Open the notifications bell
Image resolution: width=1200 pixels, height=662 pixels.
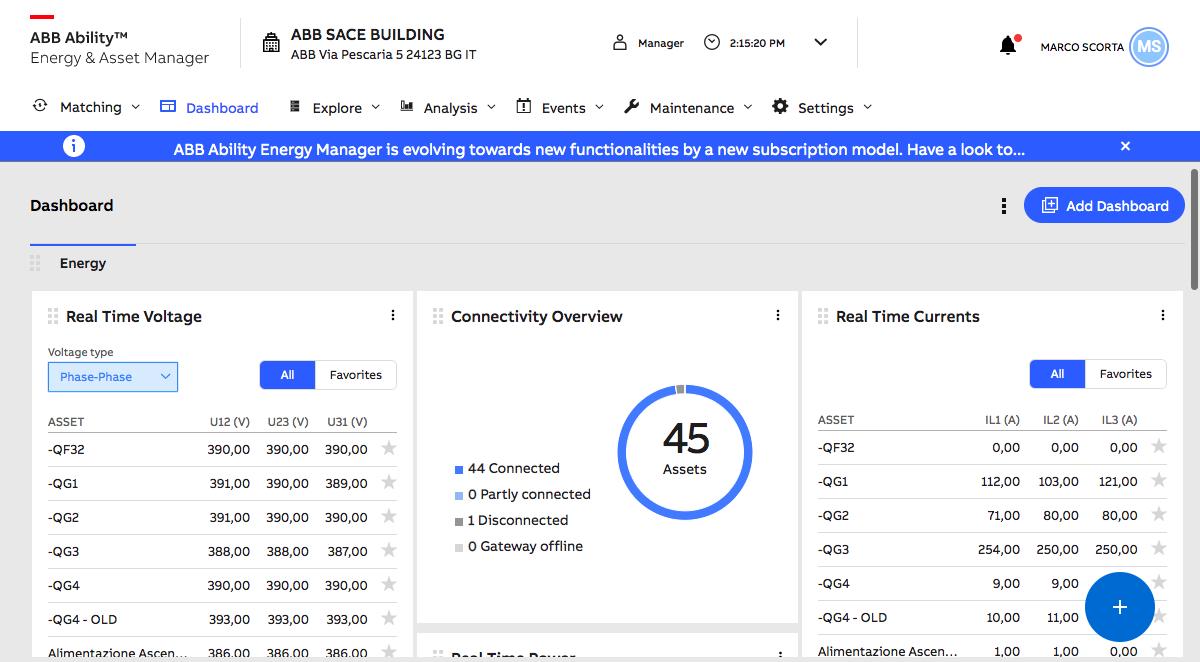point(1008,46)
